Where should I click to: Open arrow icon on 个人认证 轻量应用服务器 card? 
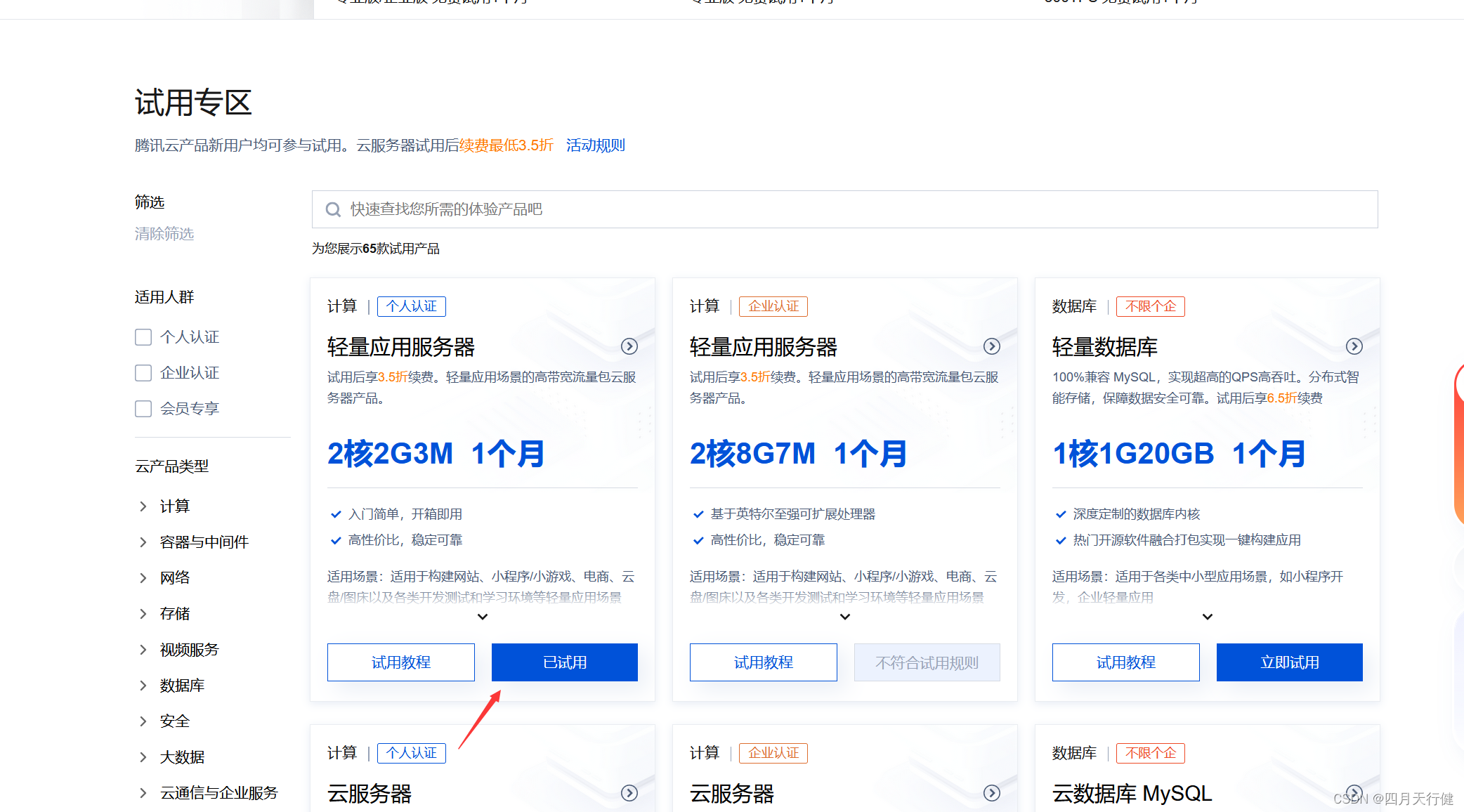pyautogui.click(x=629, y=346)
